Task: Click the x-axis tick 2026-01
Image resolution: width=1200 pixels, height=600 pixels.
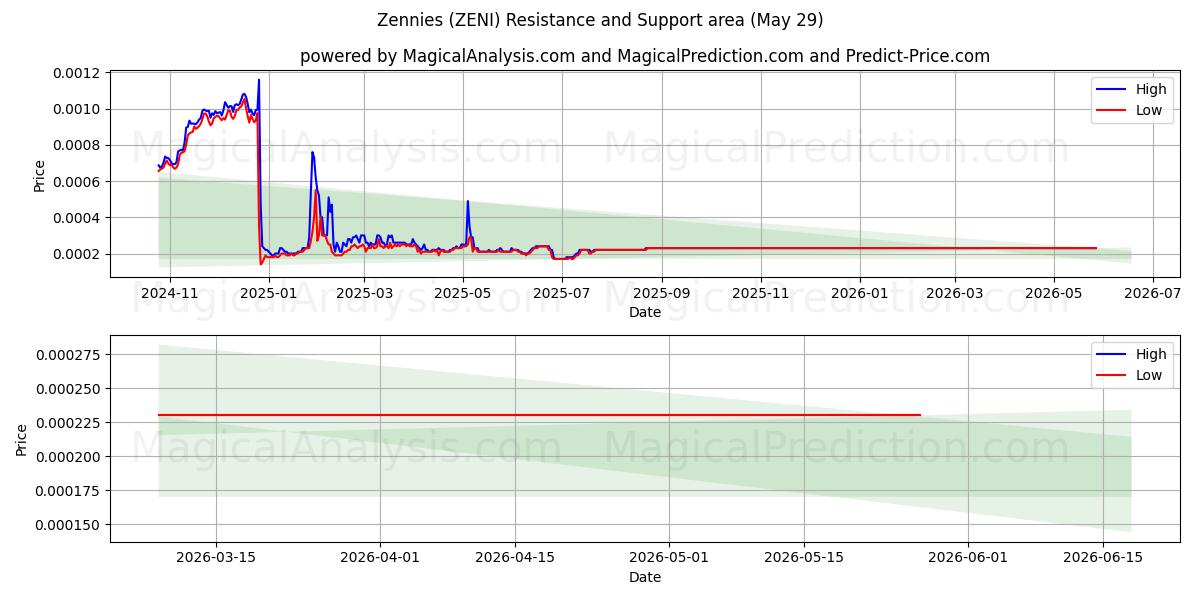Action: pos(860,294)
